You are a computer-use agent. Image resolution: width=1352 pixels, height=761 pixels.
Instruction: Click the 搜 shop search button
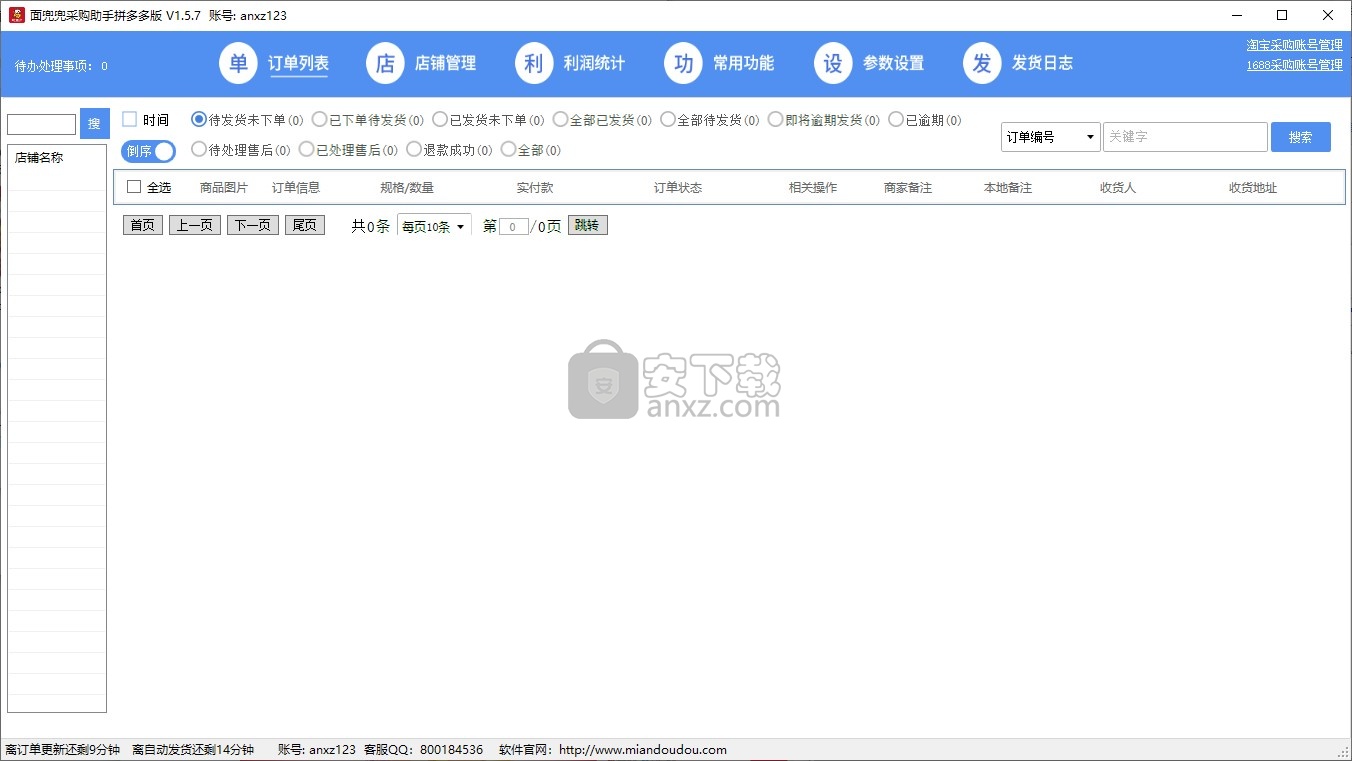tap(94, 124)
